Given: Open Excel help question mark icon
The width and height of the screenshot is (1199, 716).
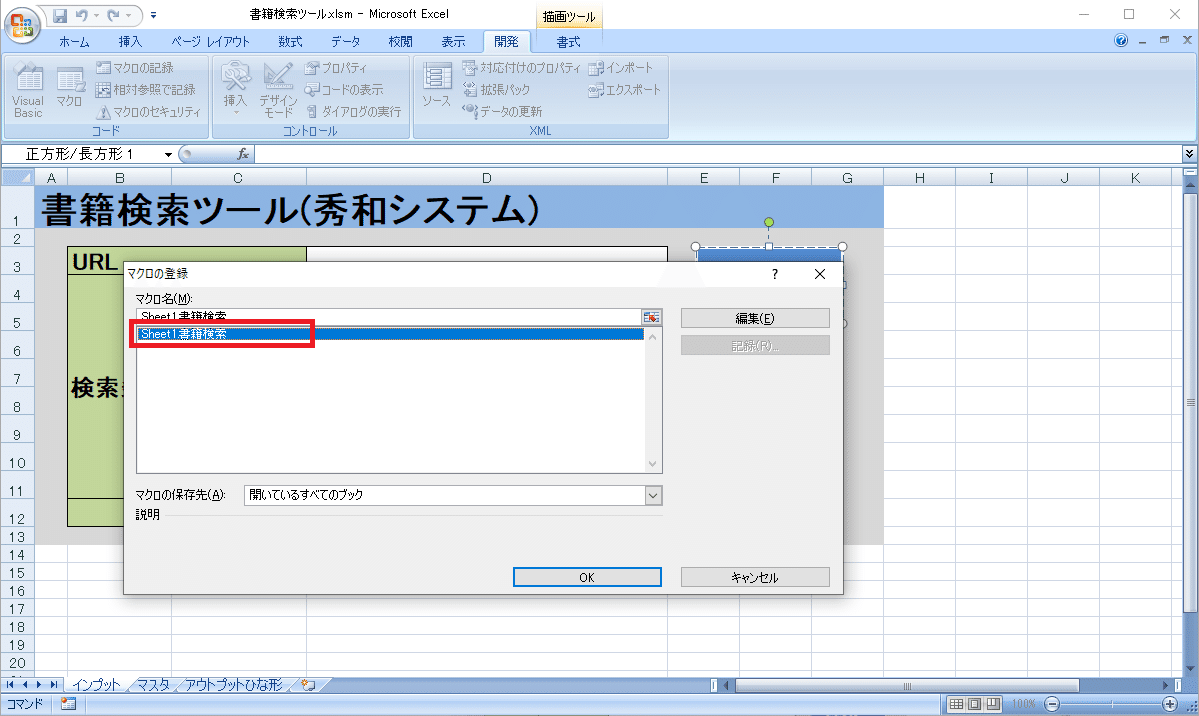Looking at the screenshot, I should 1121,41.
